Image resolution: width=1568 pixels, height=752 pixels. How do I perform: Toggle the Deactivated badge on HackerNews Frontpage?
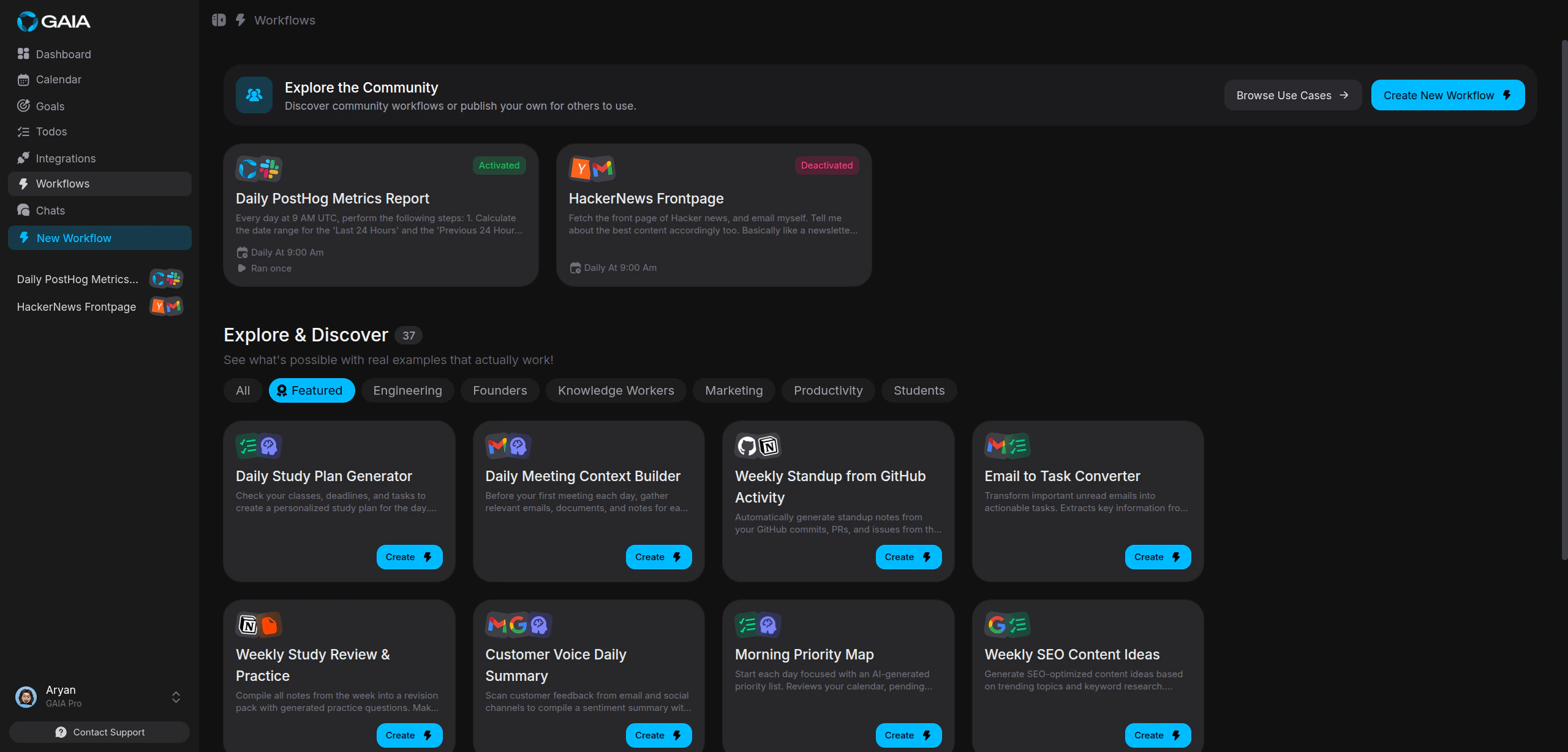pos(826,165)
